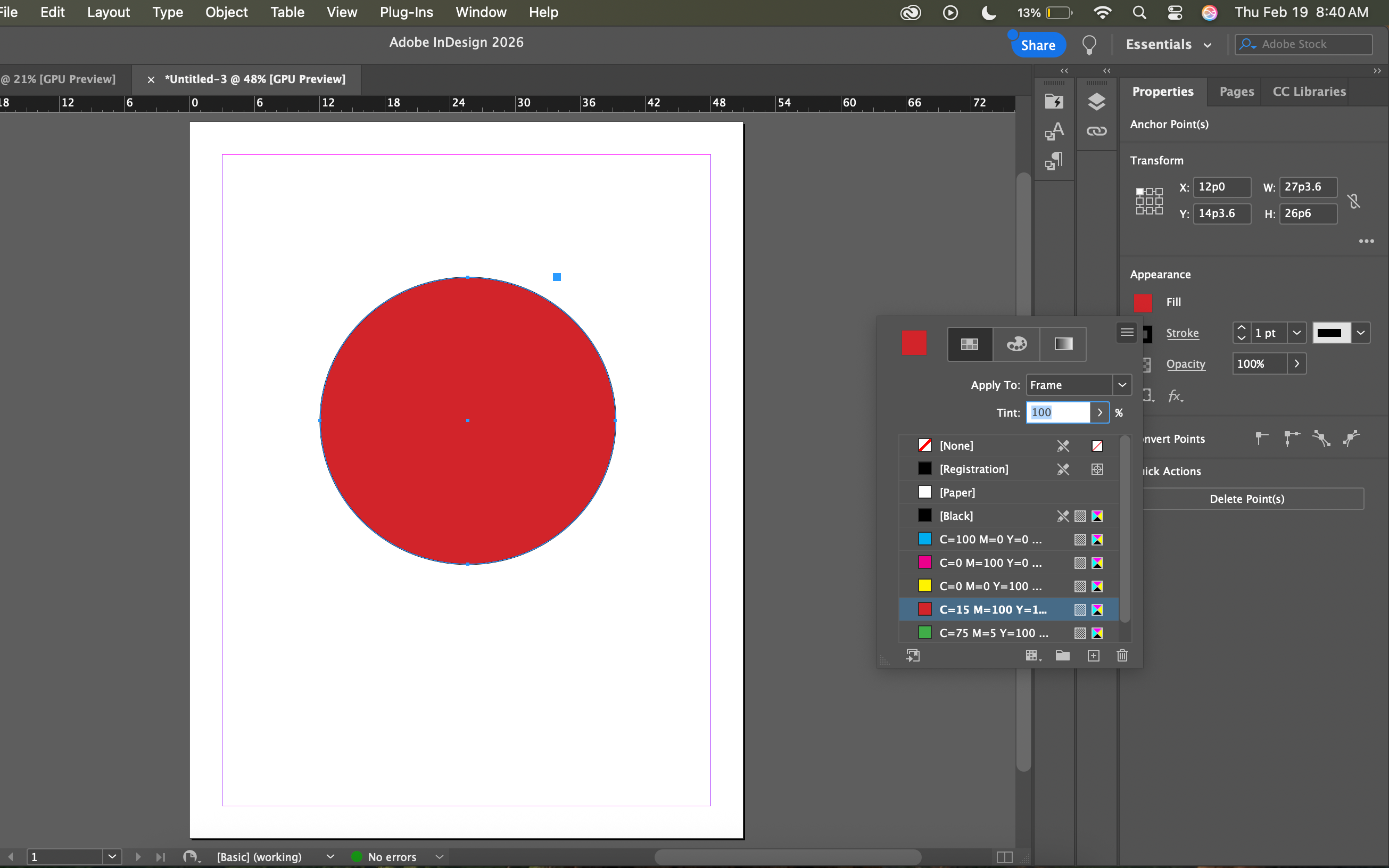Select the green C=75 M=5 swatch

[x=993, y=633]
